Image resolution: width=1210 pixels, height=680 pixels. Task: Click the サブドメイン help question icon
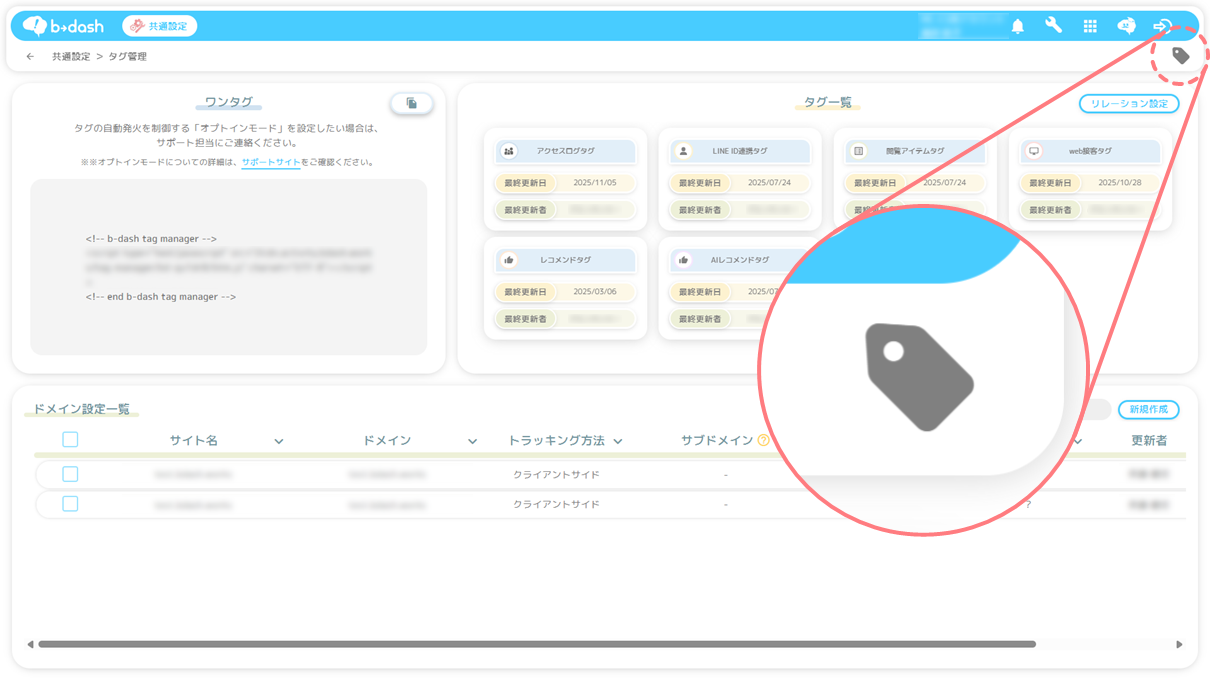pyautogui.click(x=763, y=441)
